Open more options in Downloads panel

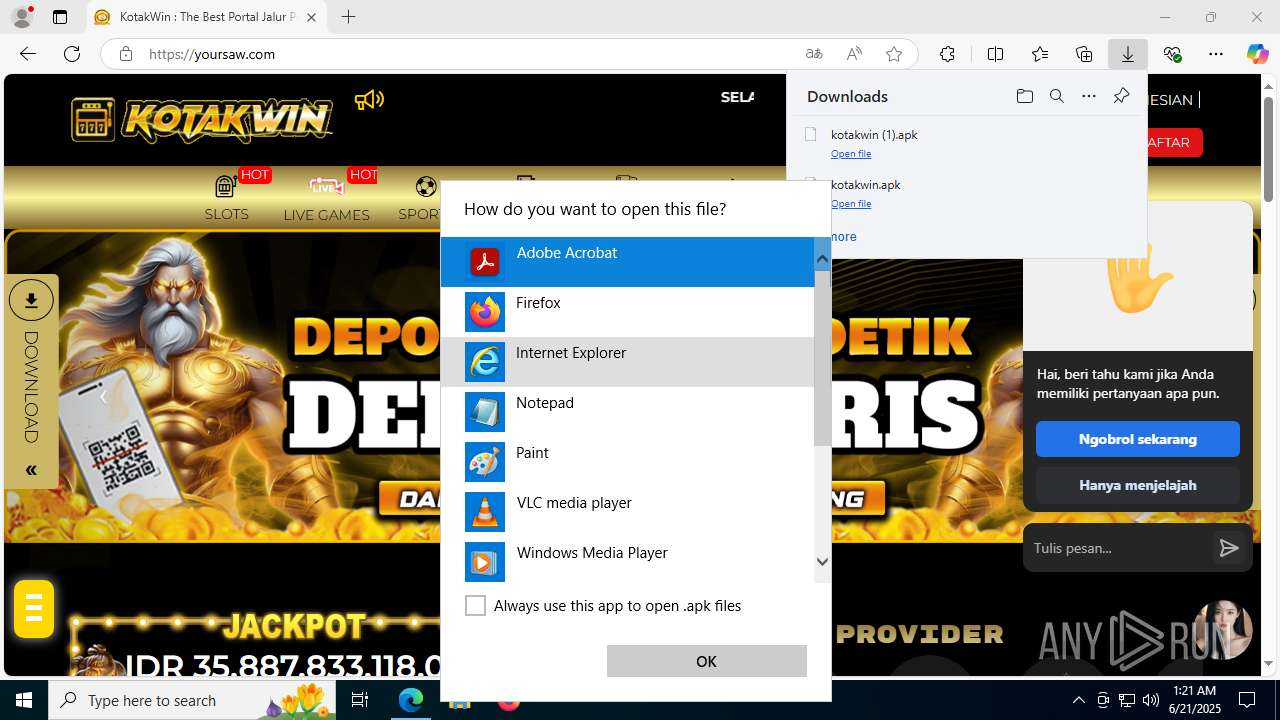1089,96
